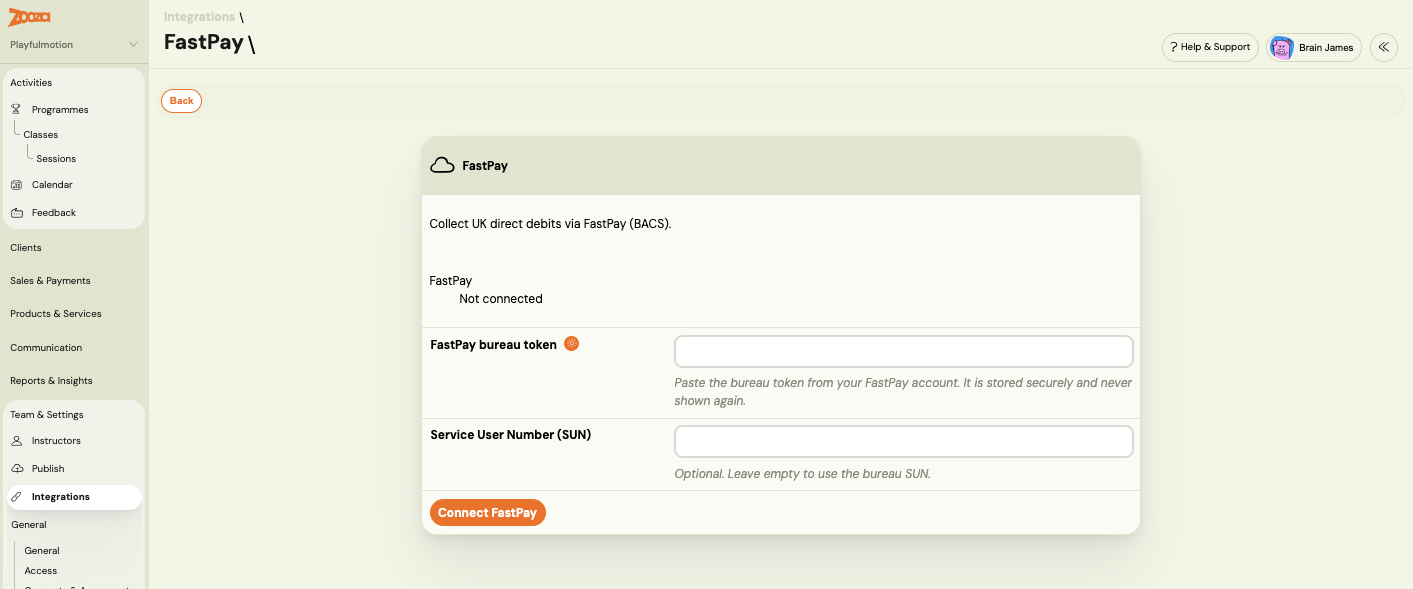
Task: Open Activities section in sidebar
Action: click(31, 83)
